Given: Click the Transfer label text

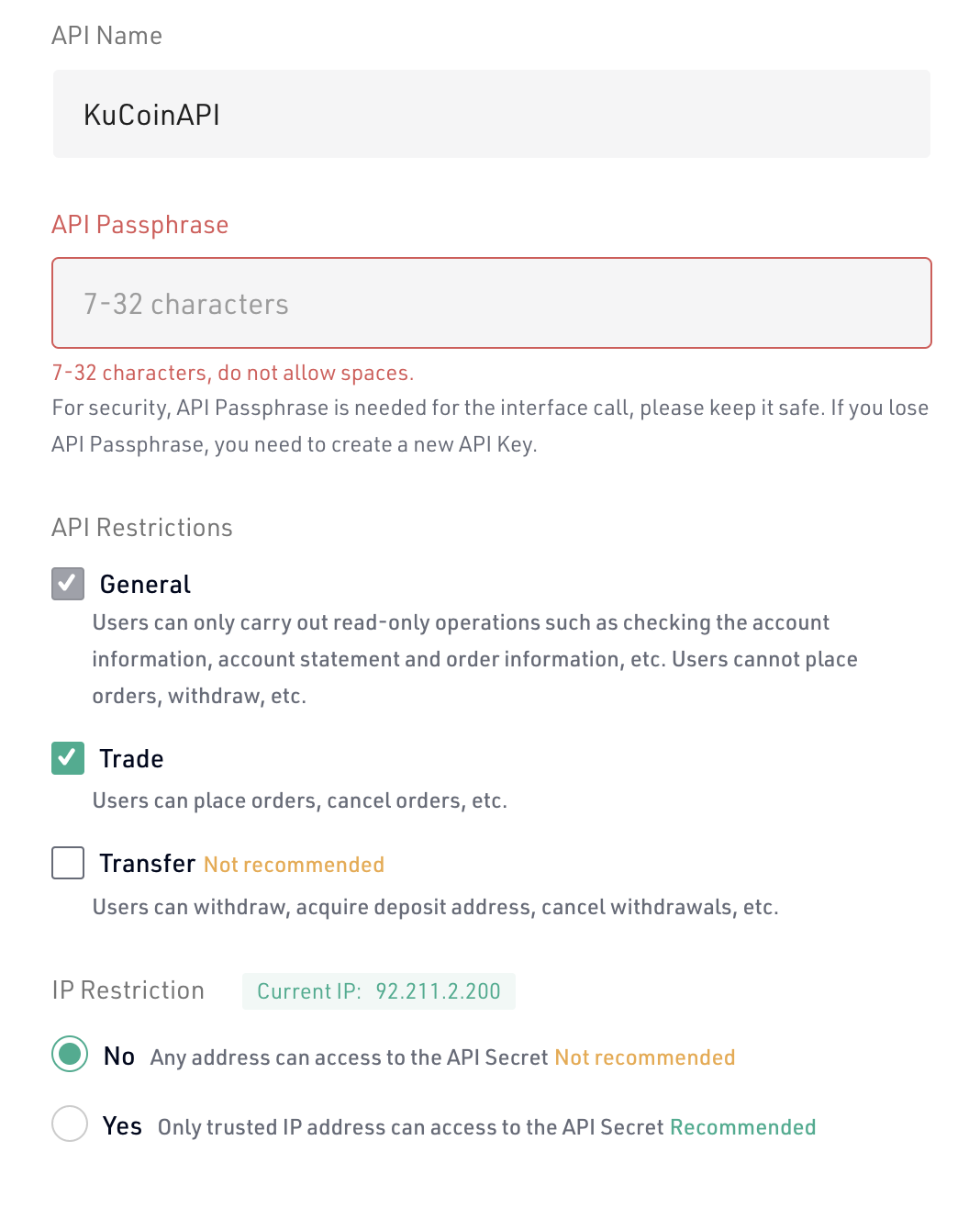Looking at the screenshot, I should 147,864.
